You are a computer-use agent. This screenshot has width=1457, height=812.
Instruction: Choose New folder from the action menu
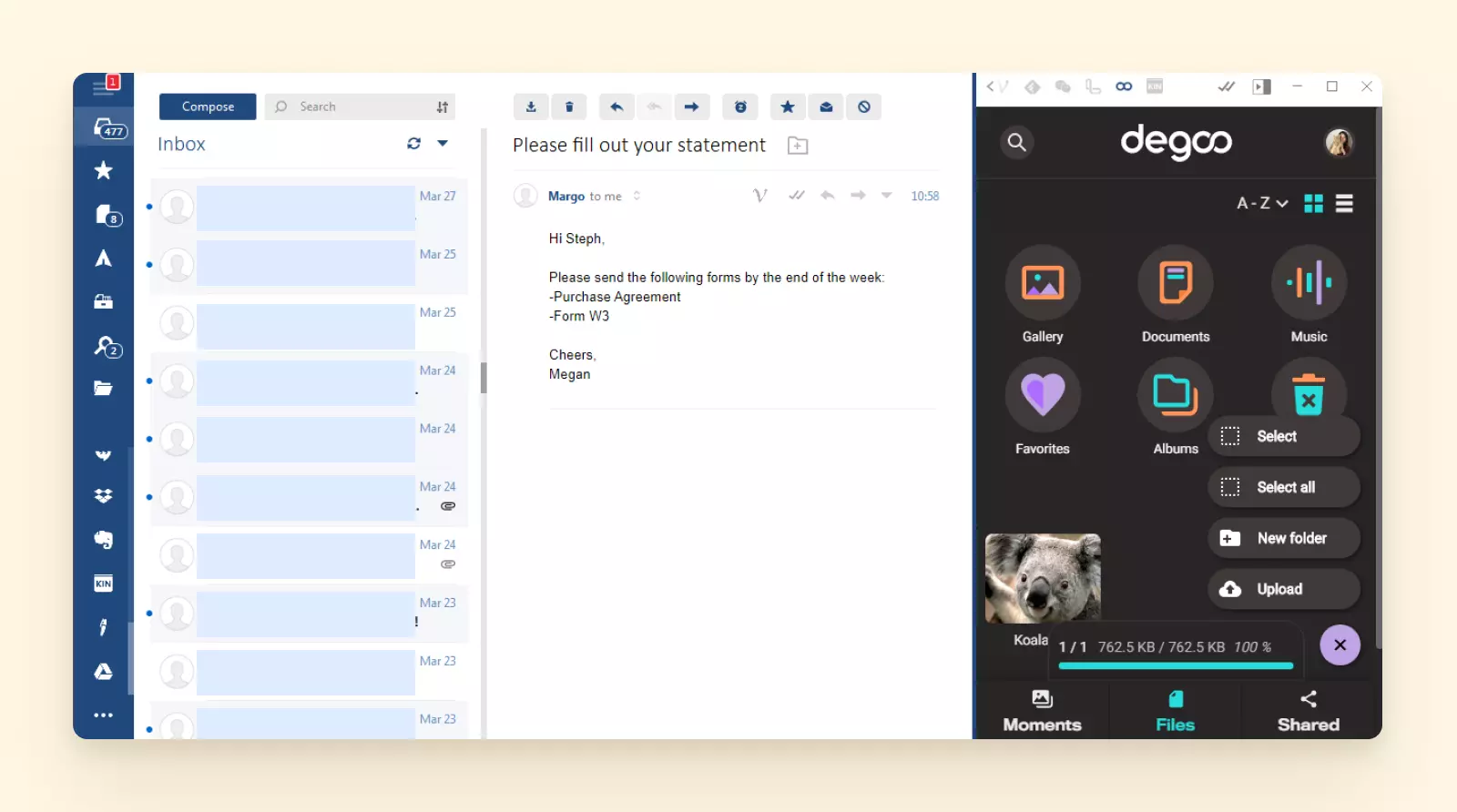(1284, 538)
